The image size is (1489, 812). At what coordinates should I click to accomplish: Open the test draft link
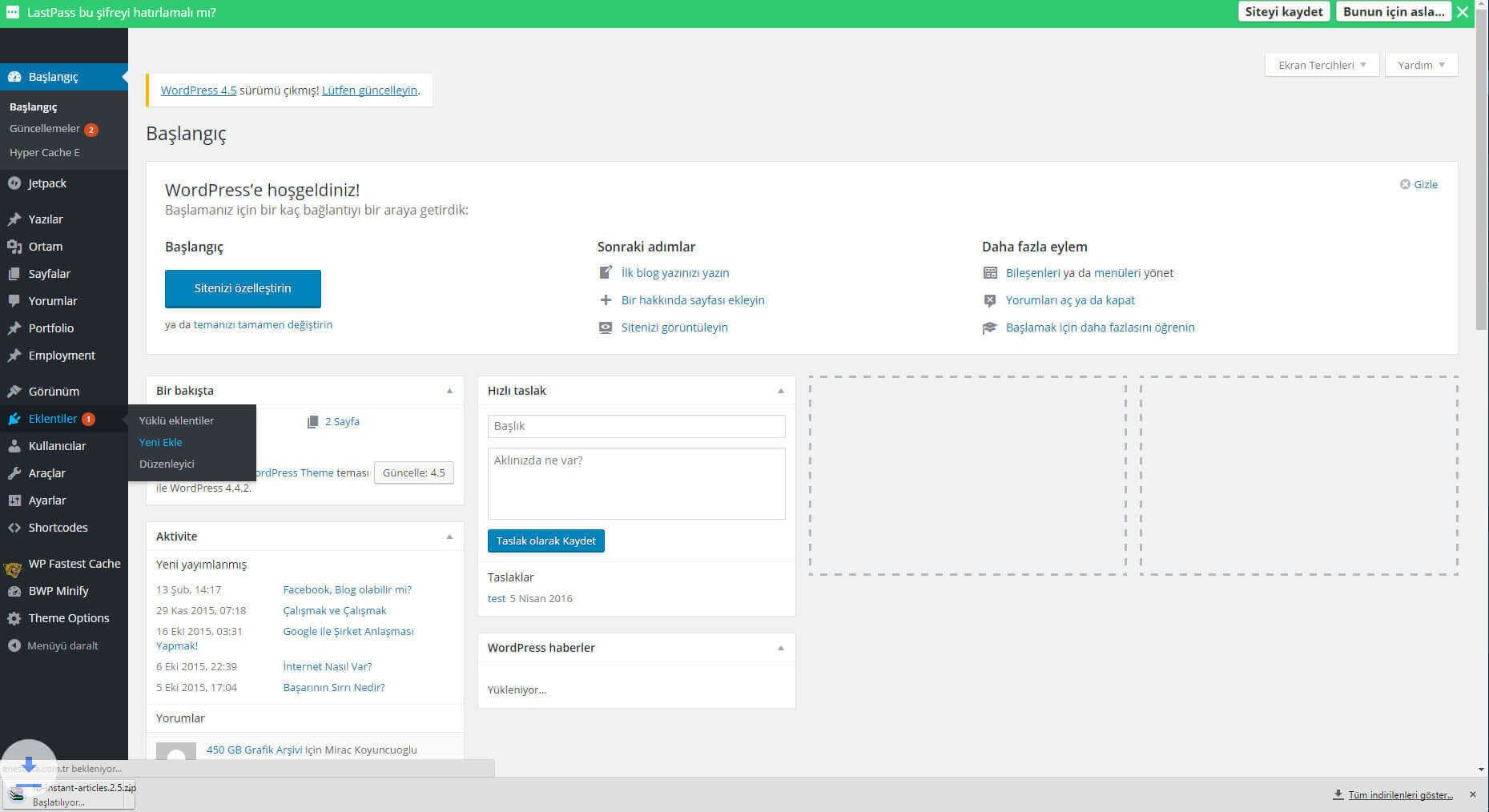coord(497,598)
